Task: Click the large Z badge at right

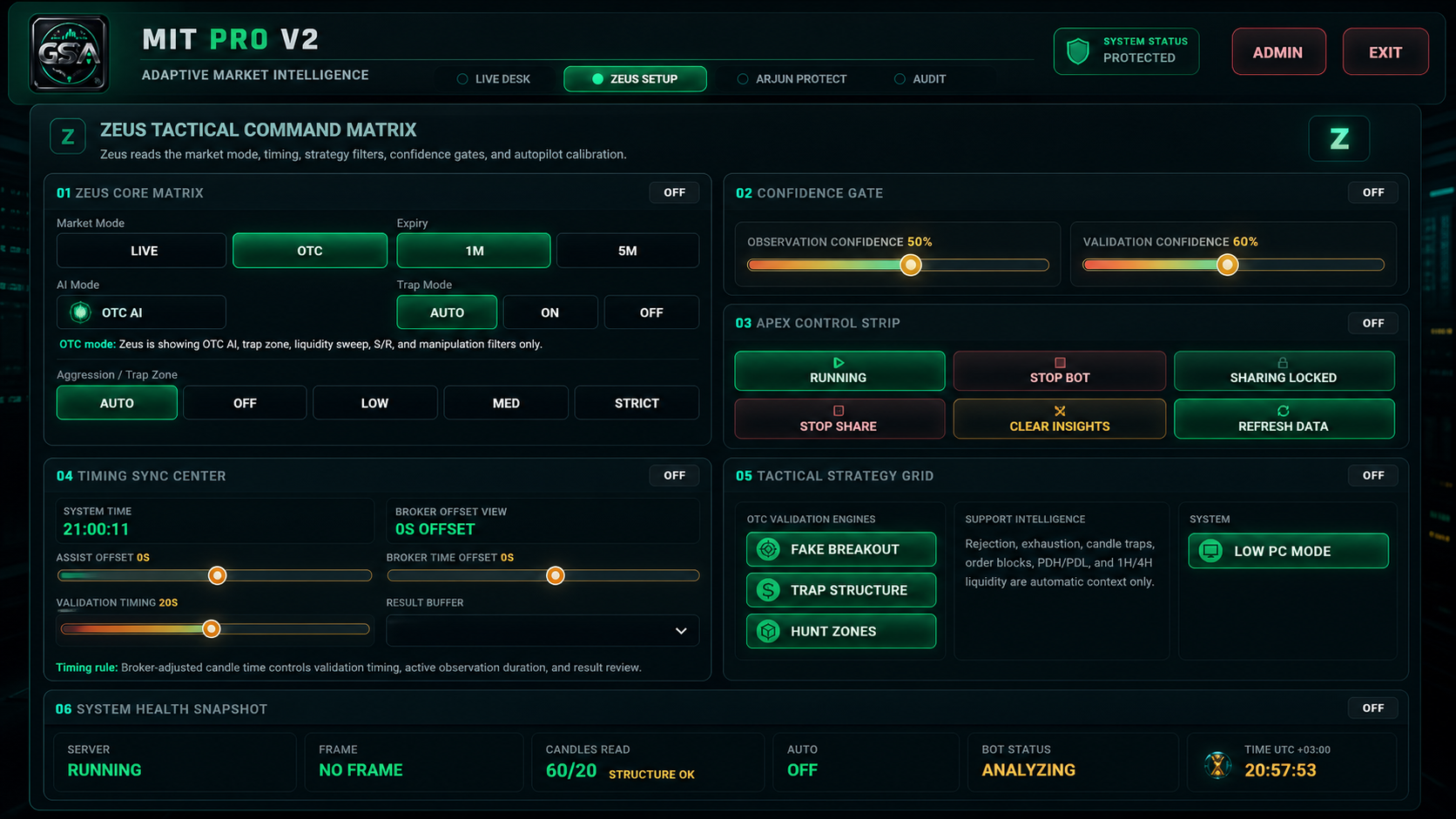Action: 1338,138
